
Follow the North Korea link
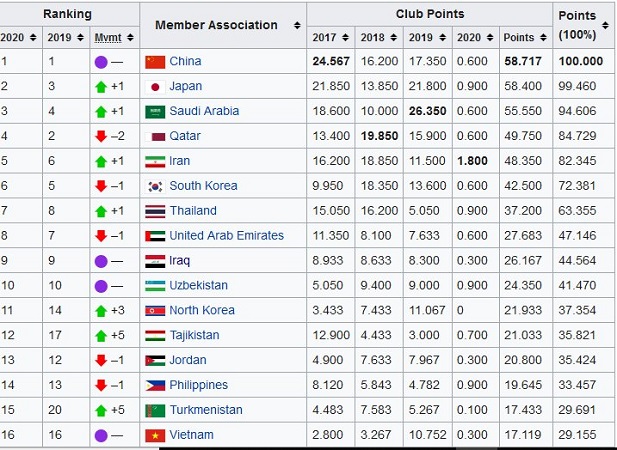click(x=202, y=311)
